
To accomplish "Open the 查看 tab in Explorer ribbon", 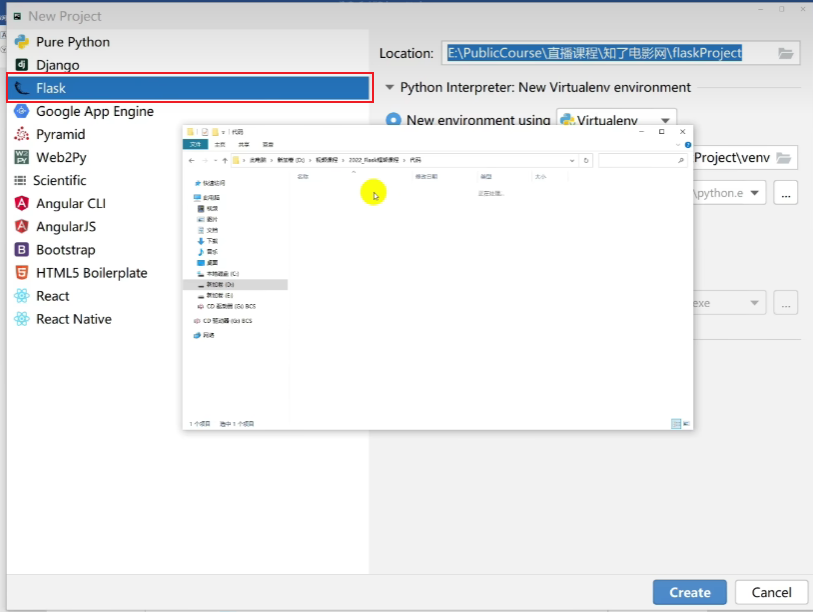I will click(x=262, y=144).
